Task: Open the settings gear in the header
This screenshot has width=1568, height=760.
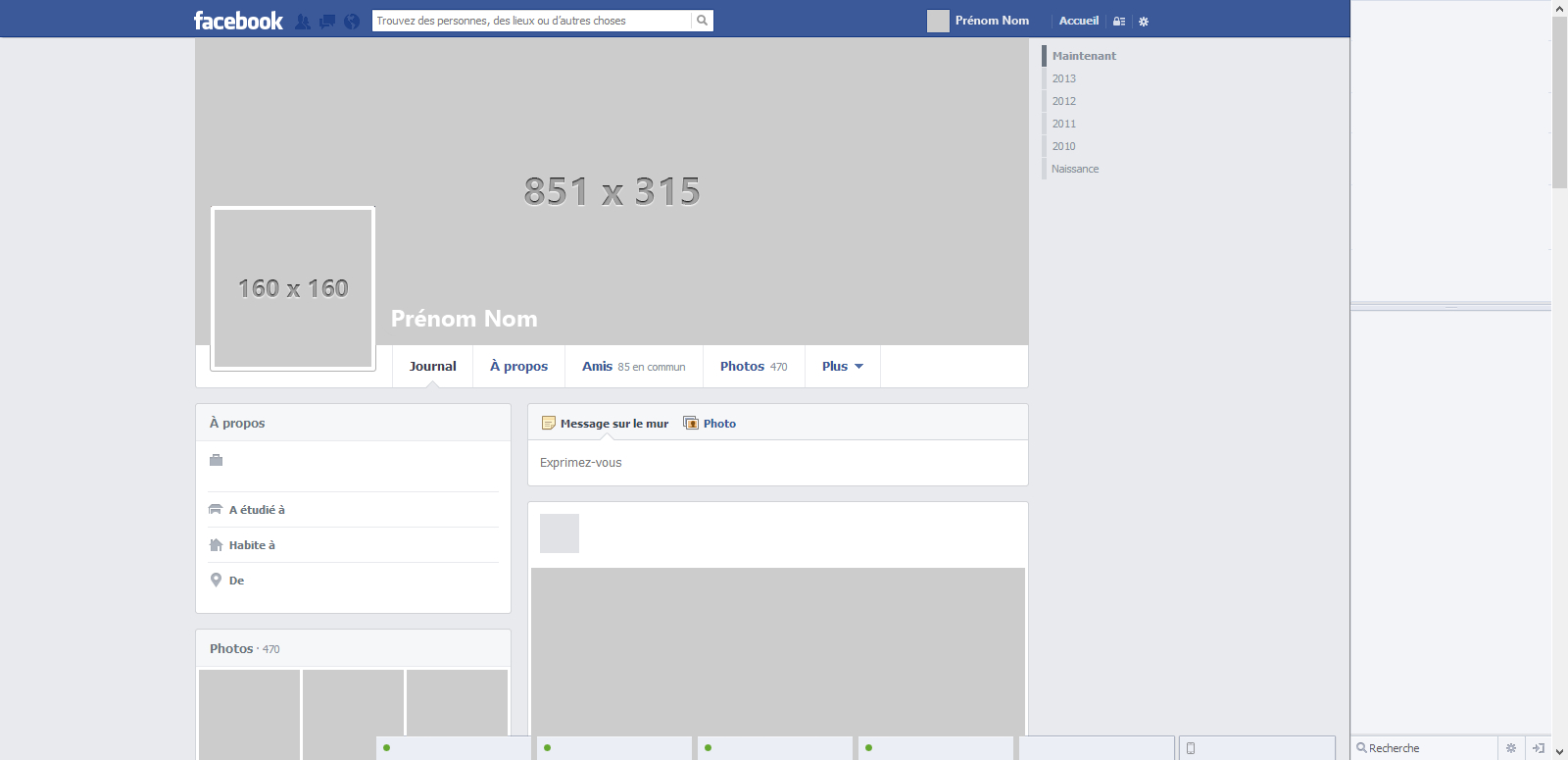Action: (x=1144, y=22)
